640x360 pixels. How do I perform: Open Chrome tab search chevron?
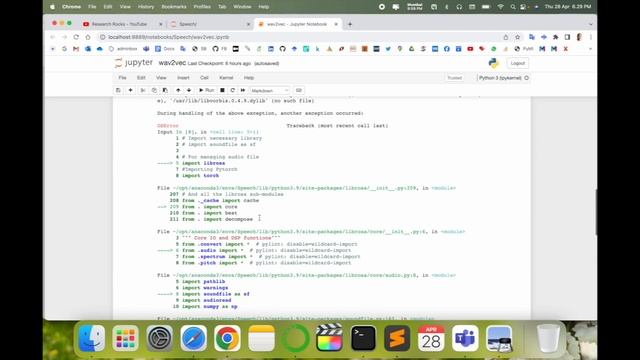click(590, 24)
